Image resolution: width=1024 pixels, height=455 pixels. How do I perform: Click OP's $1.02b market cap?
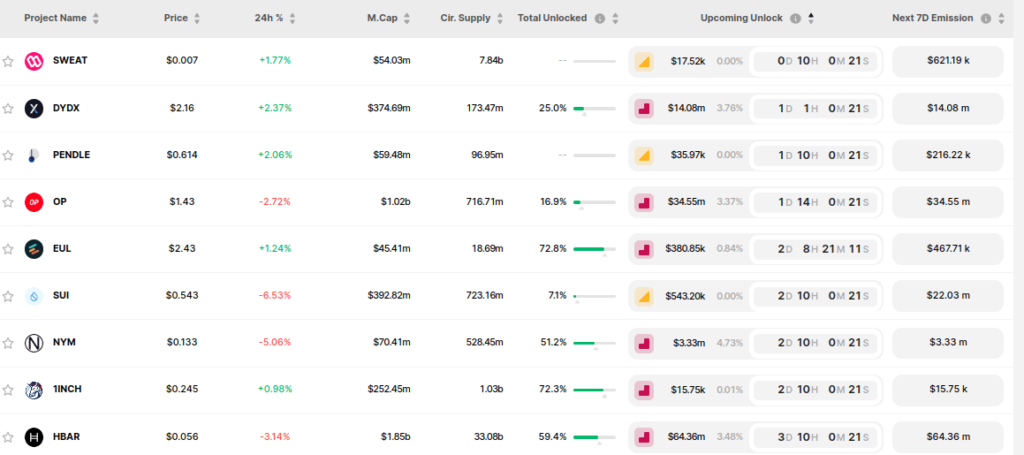point(396,202)
